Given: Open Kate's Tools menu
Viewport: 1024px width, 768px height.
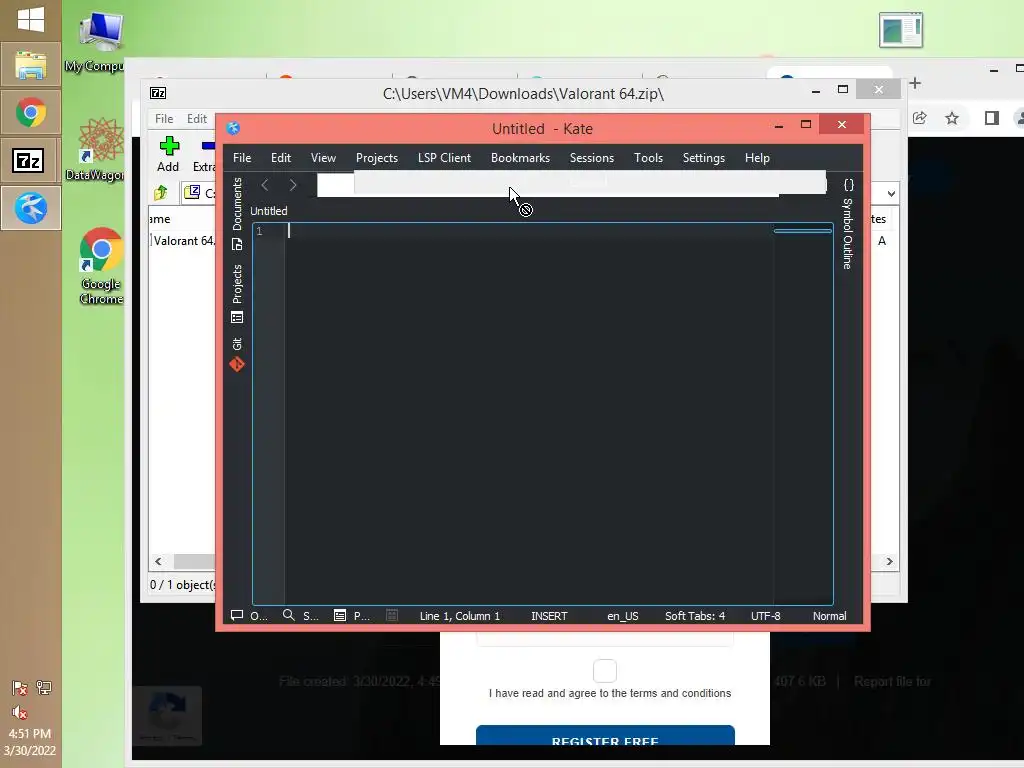Looking at the screenshot, I should point(648,157).
